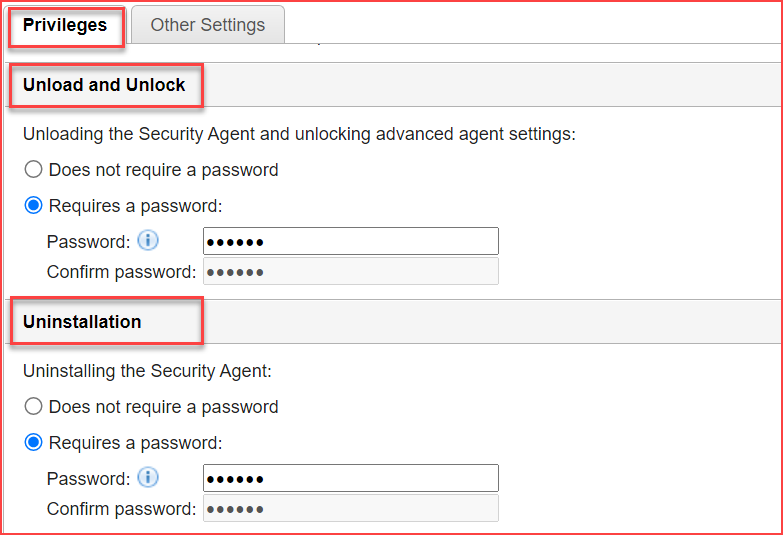
Task: Click 'Password:' label in Uninstallation section
Action: pos(88,478)
